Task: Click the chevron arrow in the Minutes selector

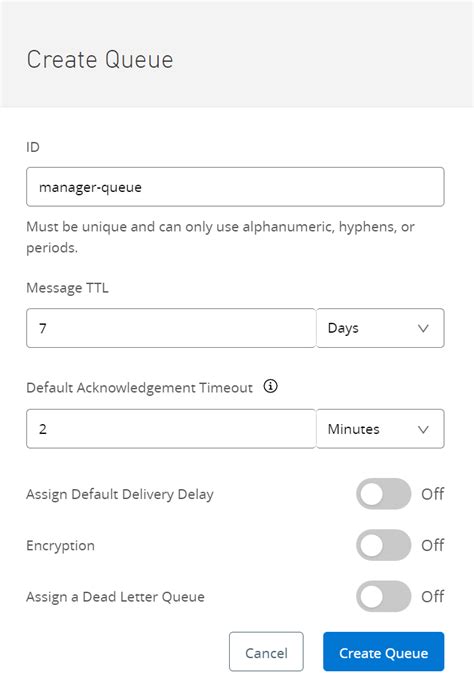Action: coord(423,429)
